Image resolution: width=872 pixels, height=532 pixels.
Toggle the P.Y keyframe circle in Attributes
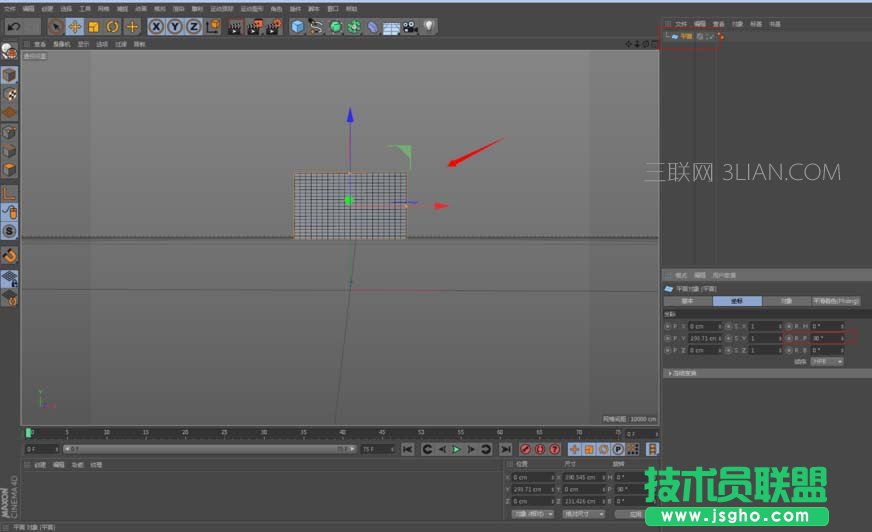pos(667,338)
